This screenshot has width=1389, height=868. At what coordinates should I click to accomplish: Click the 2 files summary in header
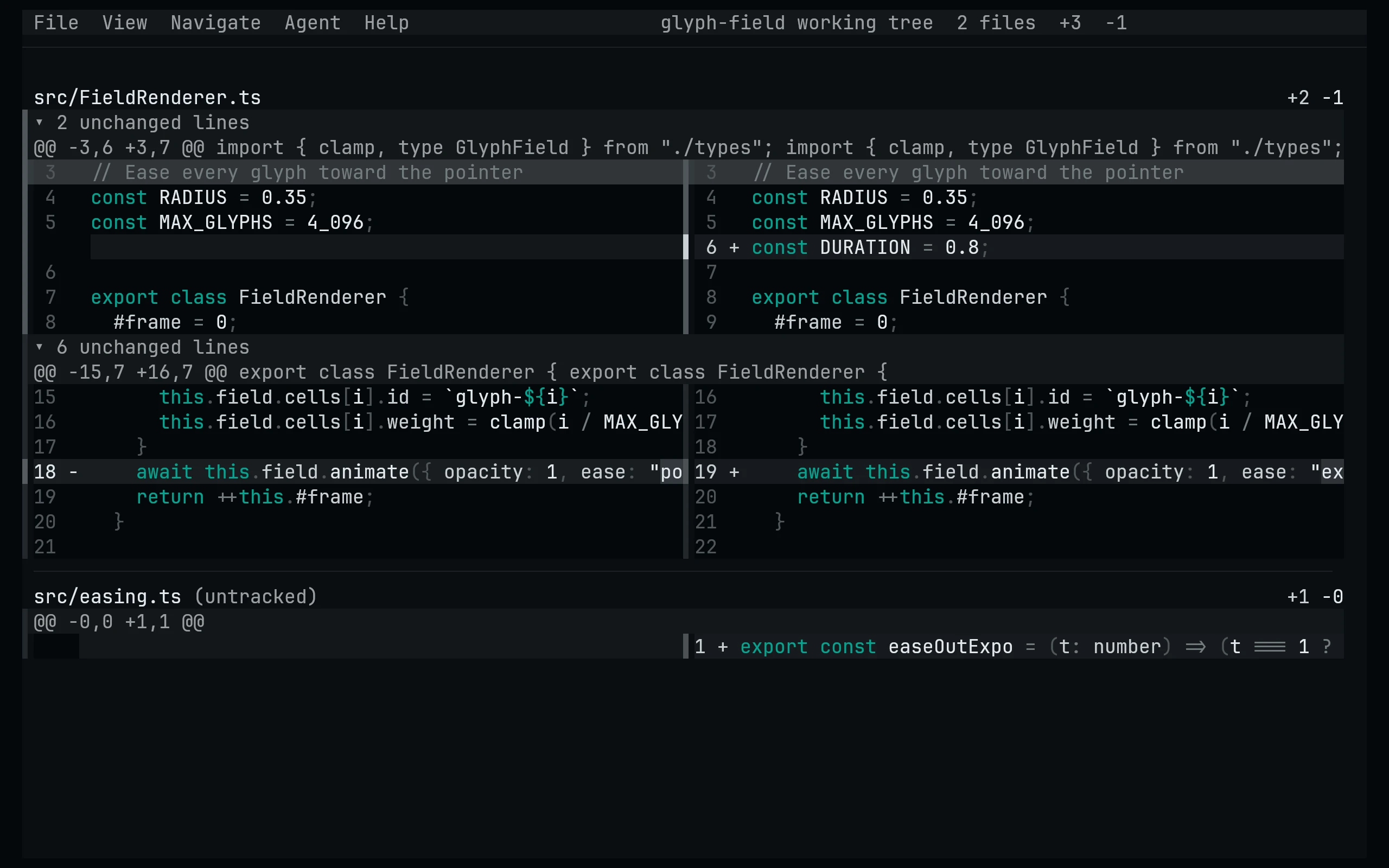[996, 23]
